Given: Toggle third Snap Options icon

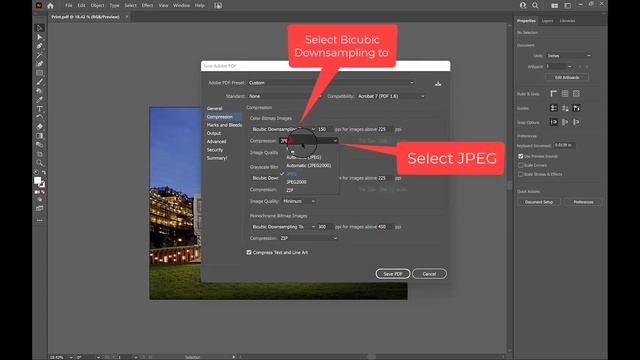Looking at the screenshot, I should (x=576, y=122).
